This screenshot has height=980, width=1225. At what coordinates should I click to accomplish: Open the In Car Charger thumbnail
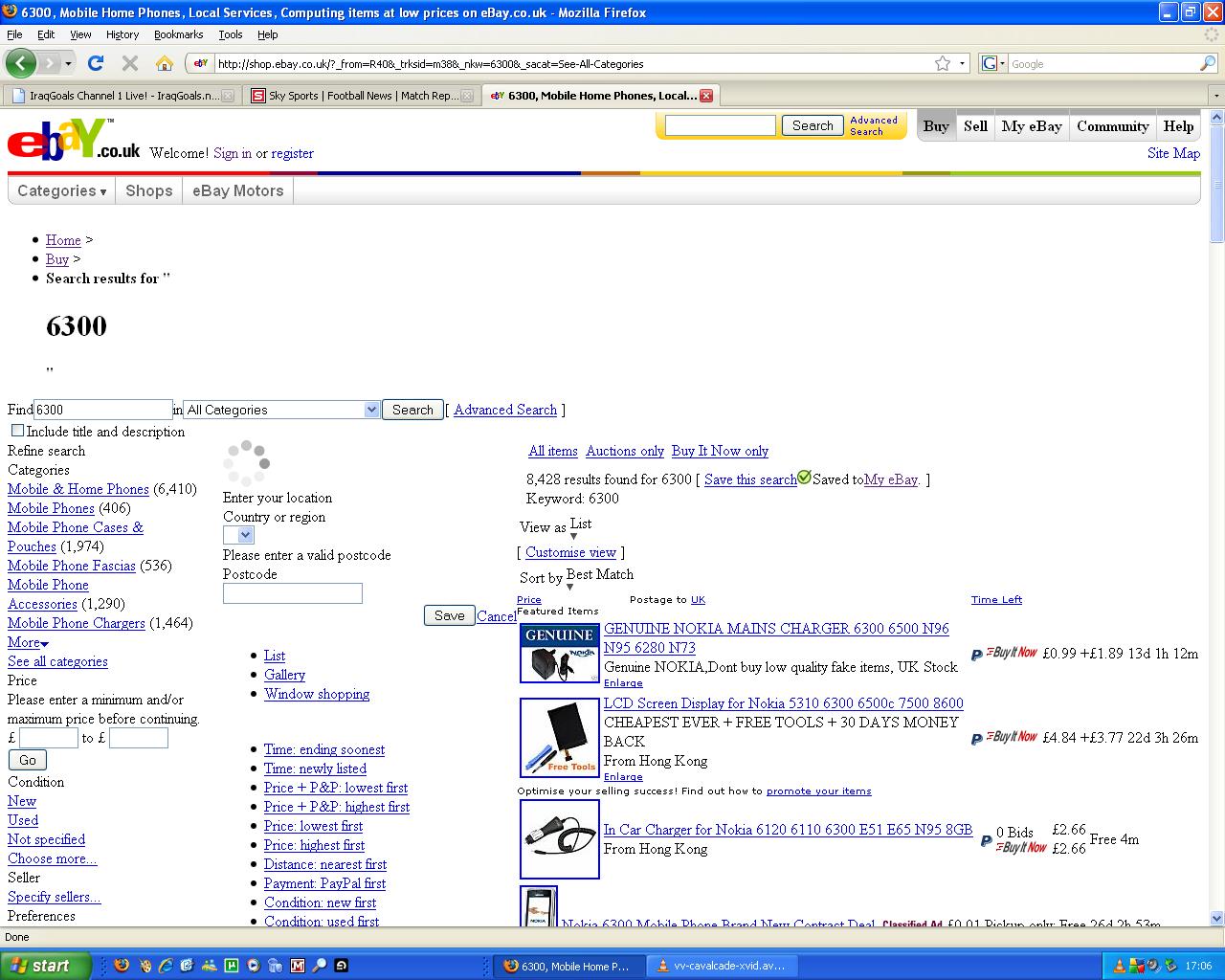click(560, 839)
